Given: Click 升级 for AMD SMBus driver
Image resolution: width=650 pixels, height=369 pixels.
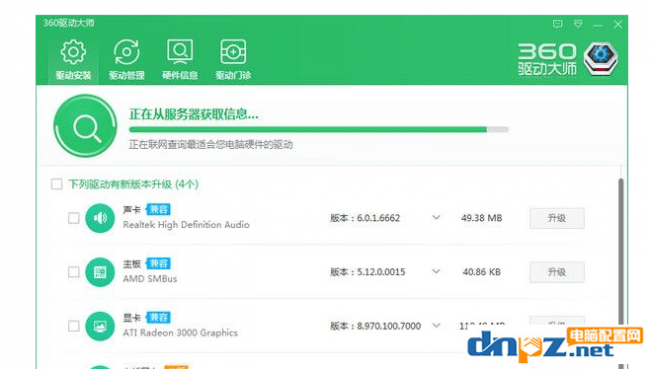Looking at the screenshot, I should (x=557, y=272).
